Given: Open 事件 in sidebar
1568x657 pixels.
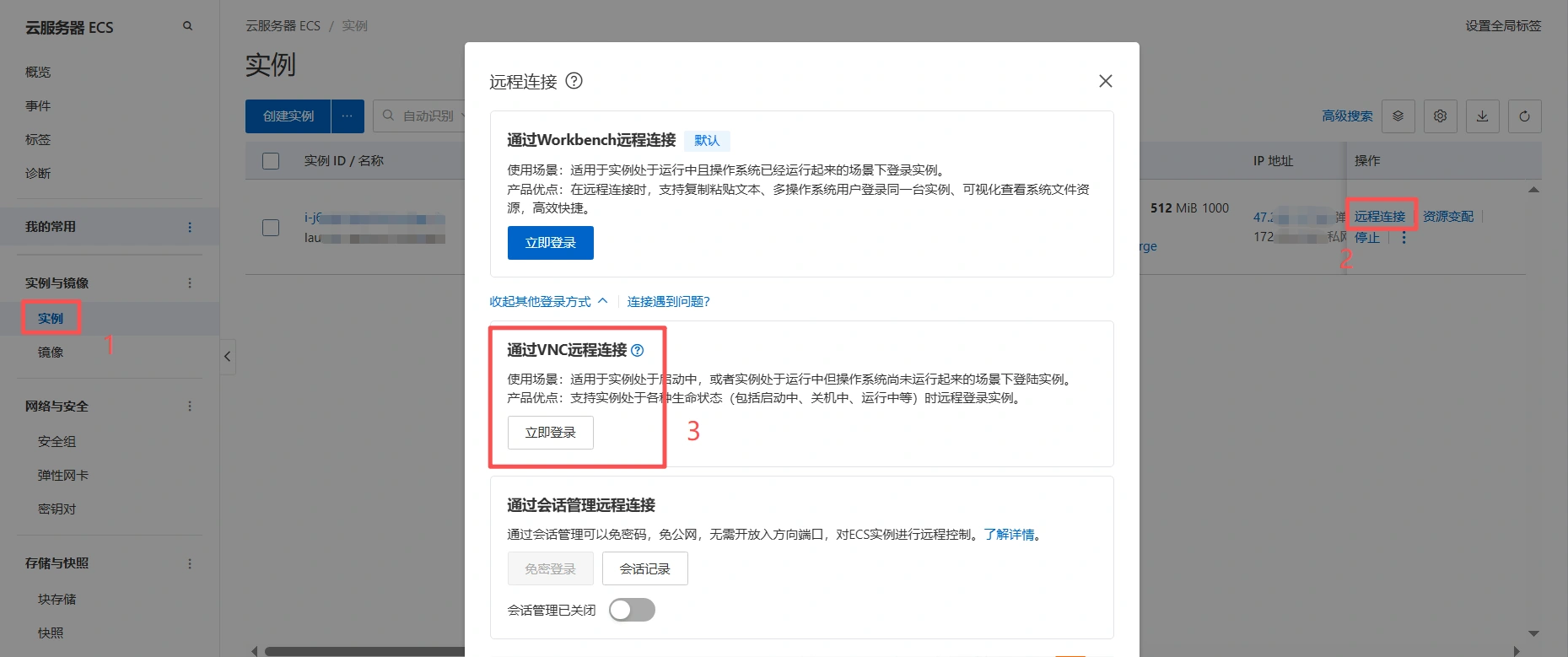Looking at the screenshot, I should (38, 106).
